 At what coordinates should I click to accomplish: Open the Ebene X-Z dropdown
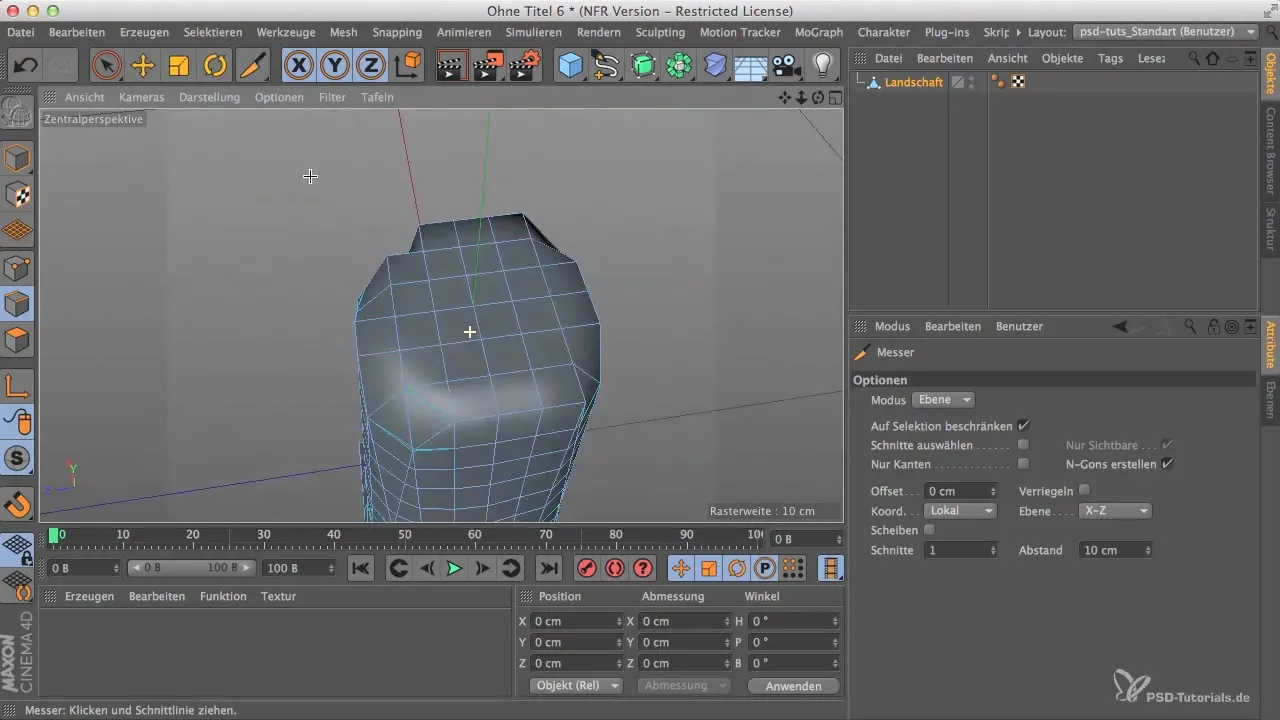click(x=1116, y=510)
